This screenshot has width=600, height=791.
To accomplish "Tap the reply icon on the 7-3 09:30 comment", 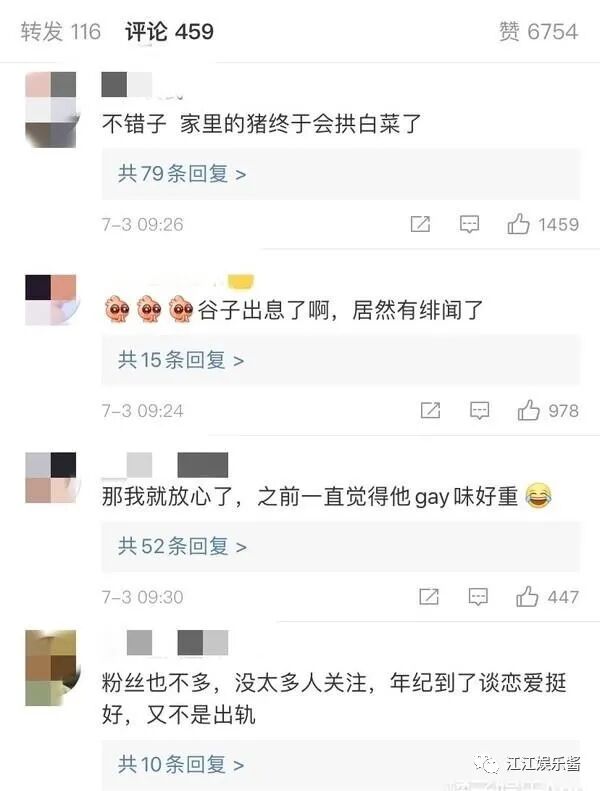I will click(478, 597).
